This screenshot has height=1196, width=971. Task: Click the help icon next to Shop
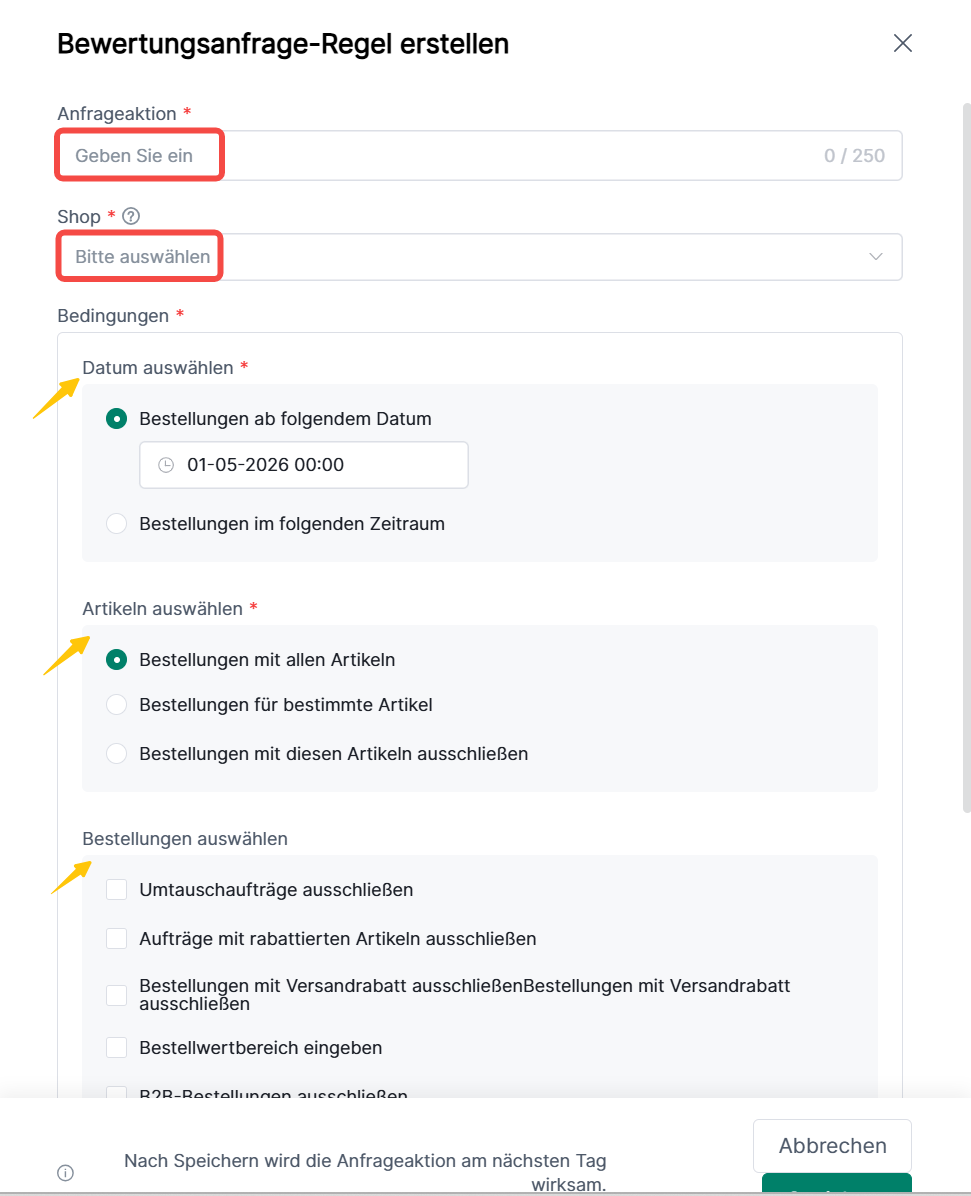click(131, 216)
